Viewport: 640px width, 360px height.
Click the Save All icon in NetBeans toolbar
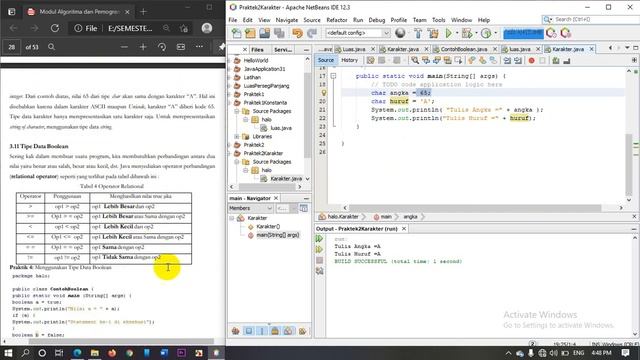point(279,33)
